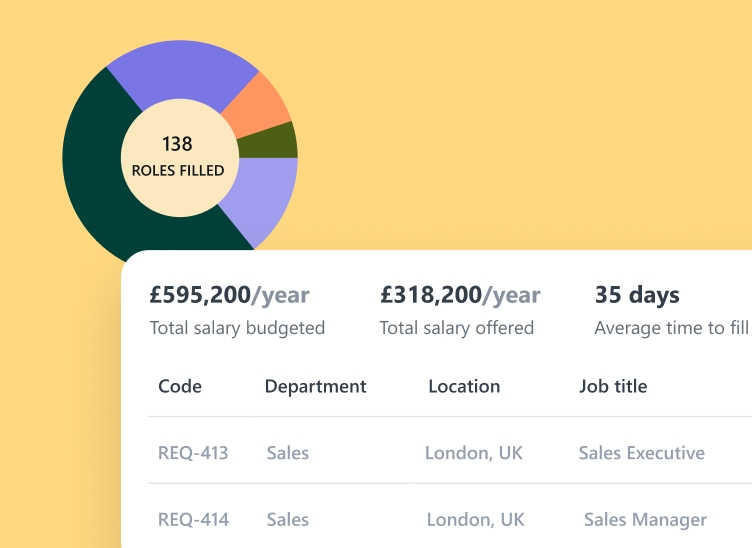Sort by the Department column header
The width and height of the screenshot is (752, 548).
[x=315, y=386]
